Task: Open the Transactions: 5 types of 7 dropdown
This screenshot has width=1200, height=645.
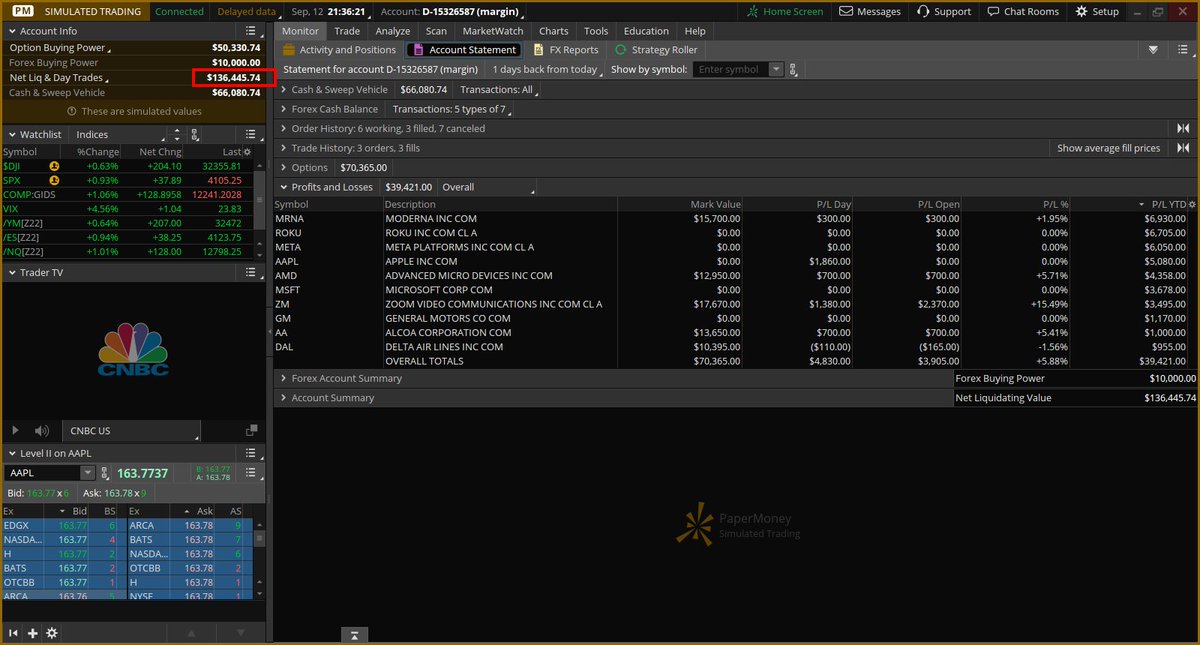Action: (453, 109)
